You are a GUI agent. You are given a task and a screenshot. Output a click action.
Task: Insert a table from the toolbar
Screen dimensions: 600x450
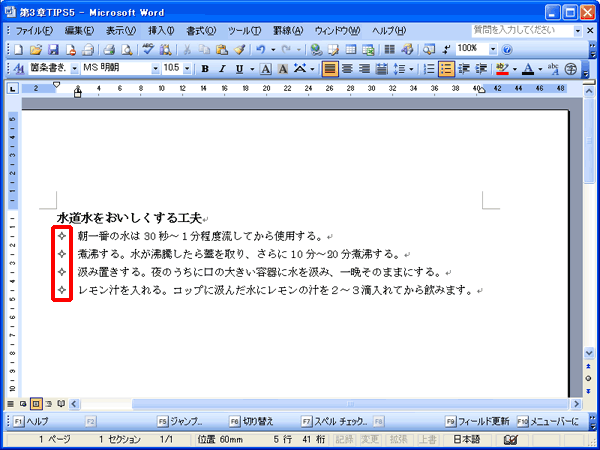point(351,50)
